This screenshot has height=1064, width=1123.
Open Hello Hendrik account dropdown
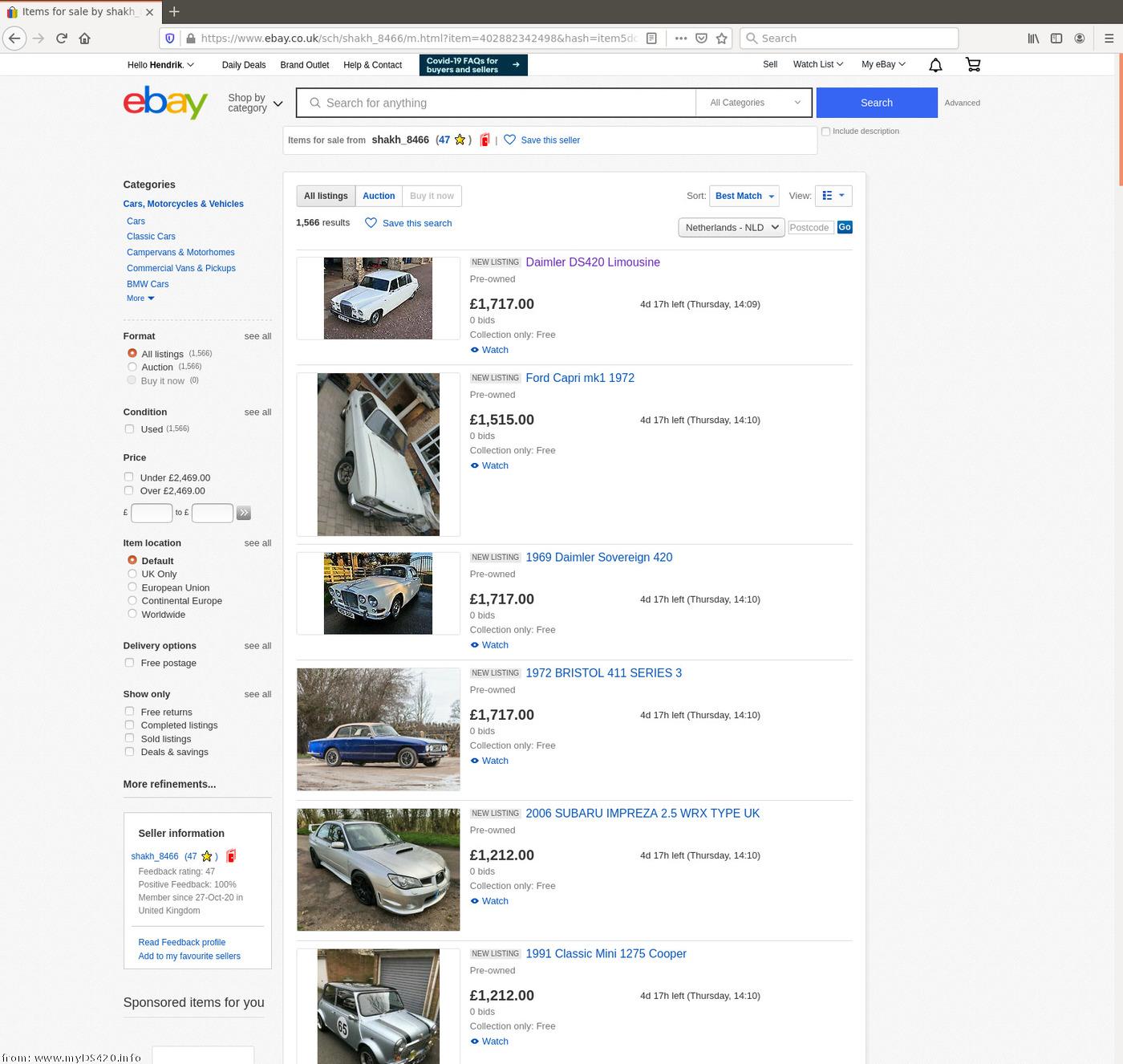160,65
